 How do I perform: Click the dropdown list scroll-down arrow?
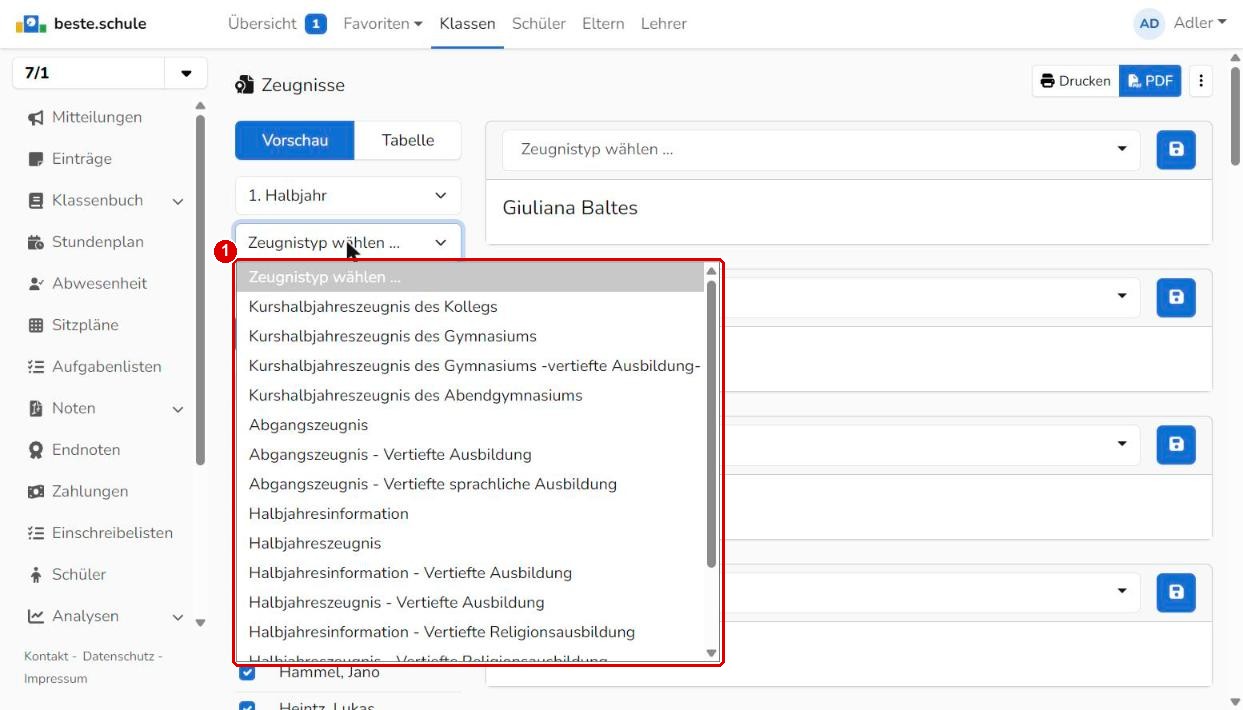click(712, 653)
